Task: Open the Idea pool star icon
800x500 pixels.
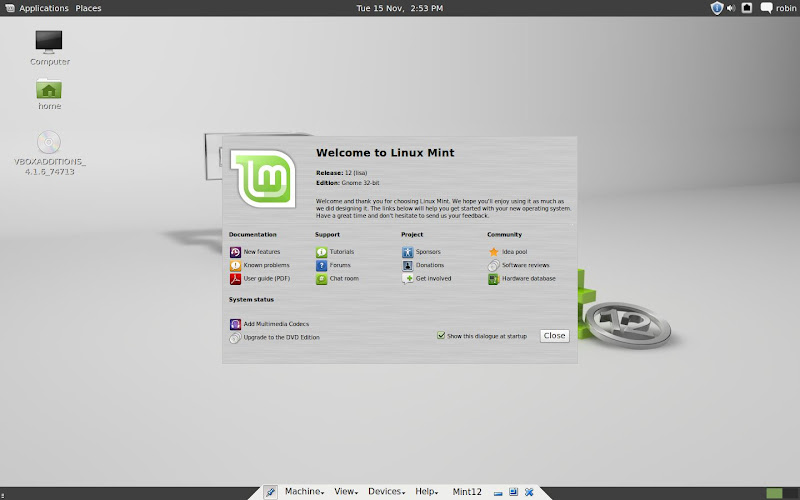Action: pos(493,252)
